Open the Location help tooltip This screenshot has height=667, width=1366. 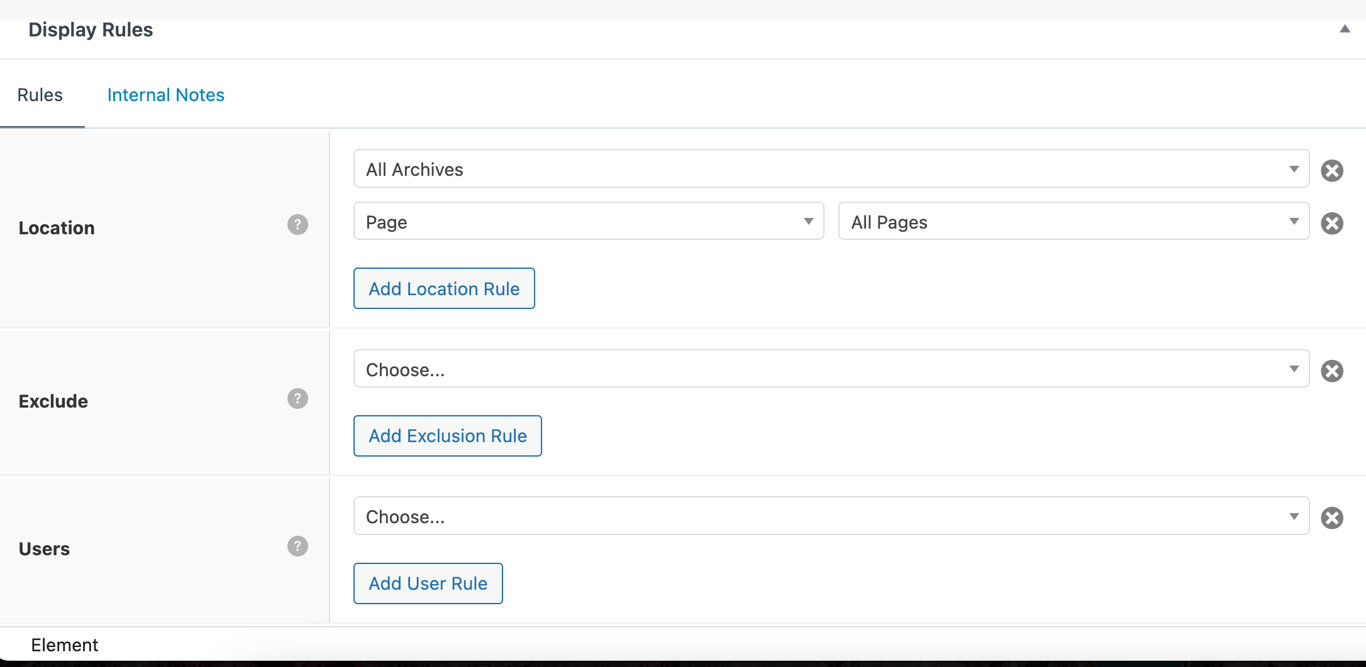[x=297, y=225]
